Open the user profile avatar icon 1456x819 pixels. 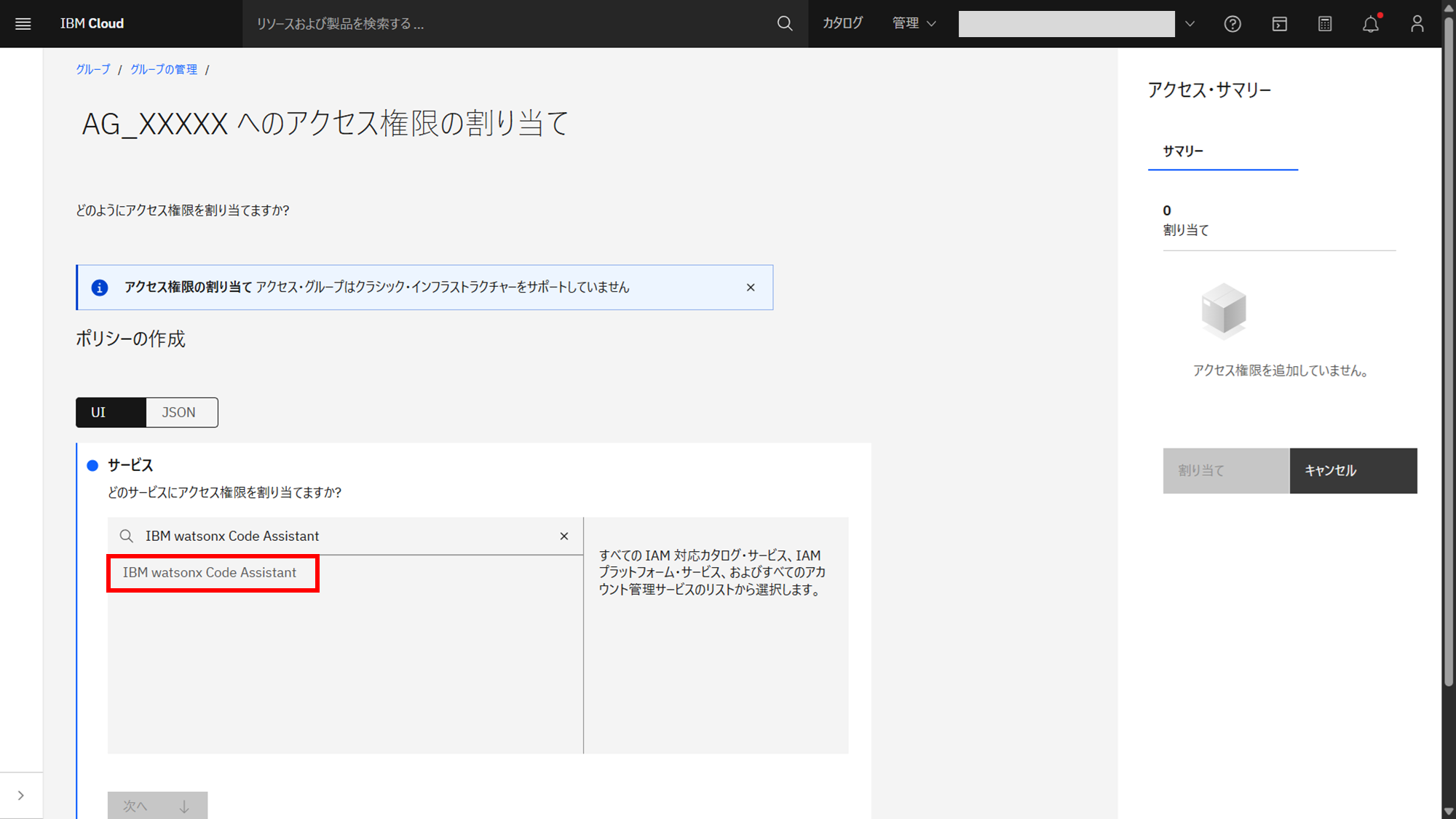pyautogui.click(x=1417, y=24)
